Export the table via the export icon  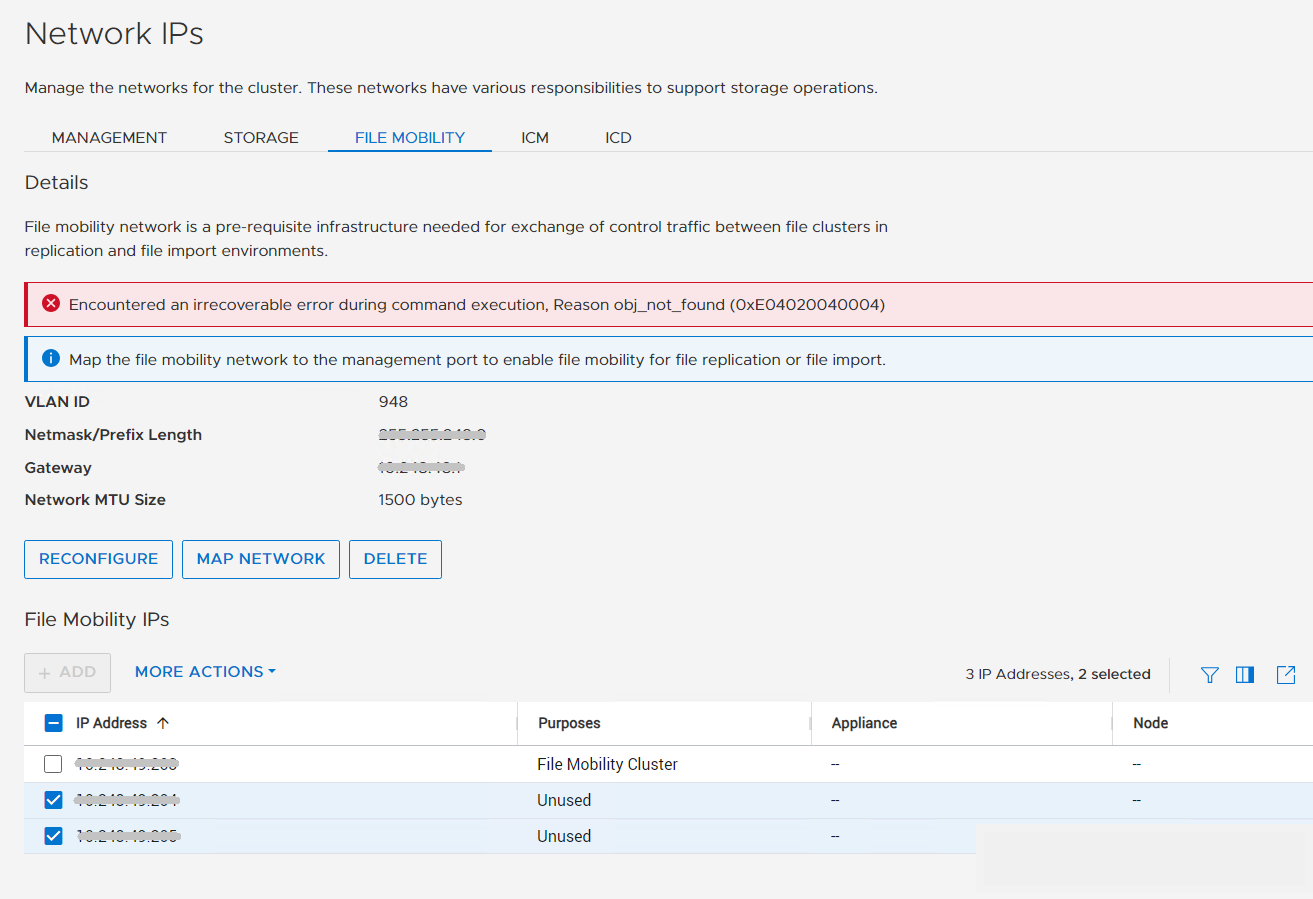1286,675
